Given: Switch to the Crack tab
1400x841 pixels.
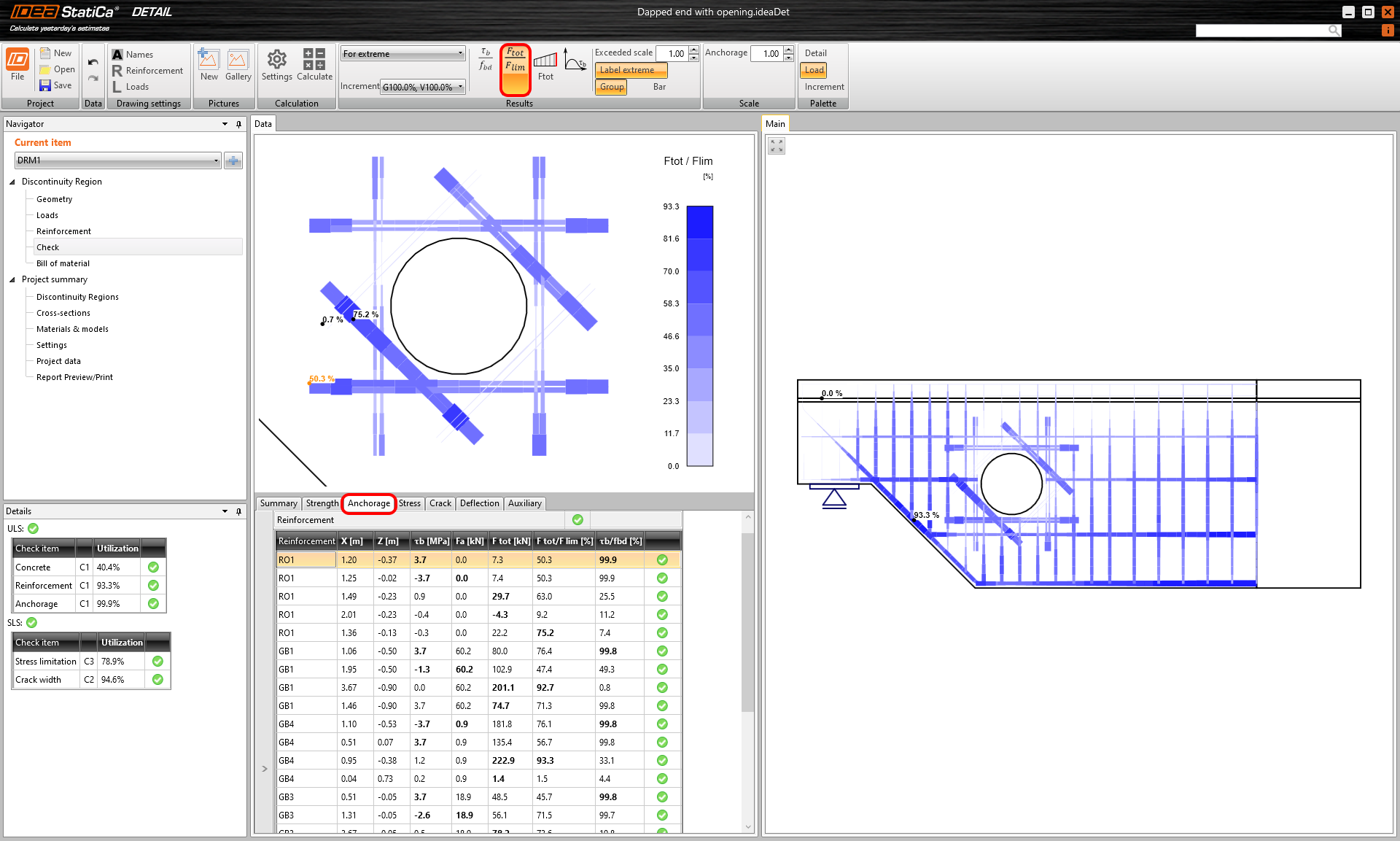Looking at the screenshot, I should point(440,503).
